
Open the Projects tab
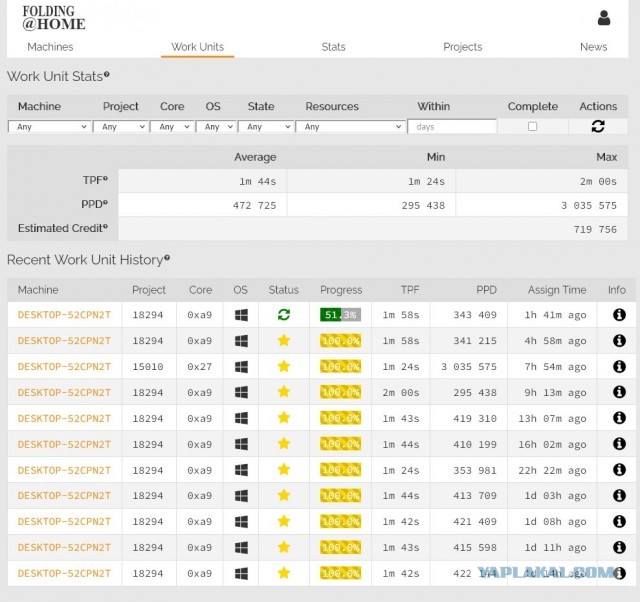tap(463, 47)
